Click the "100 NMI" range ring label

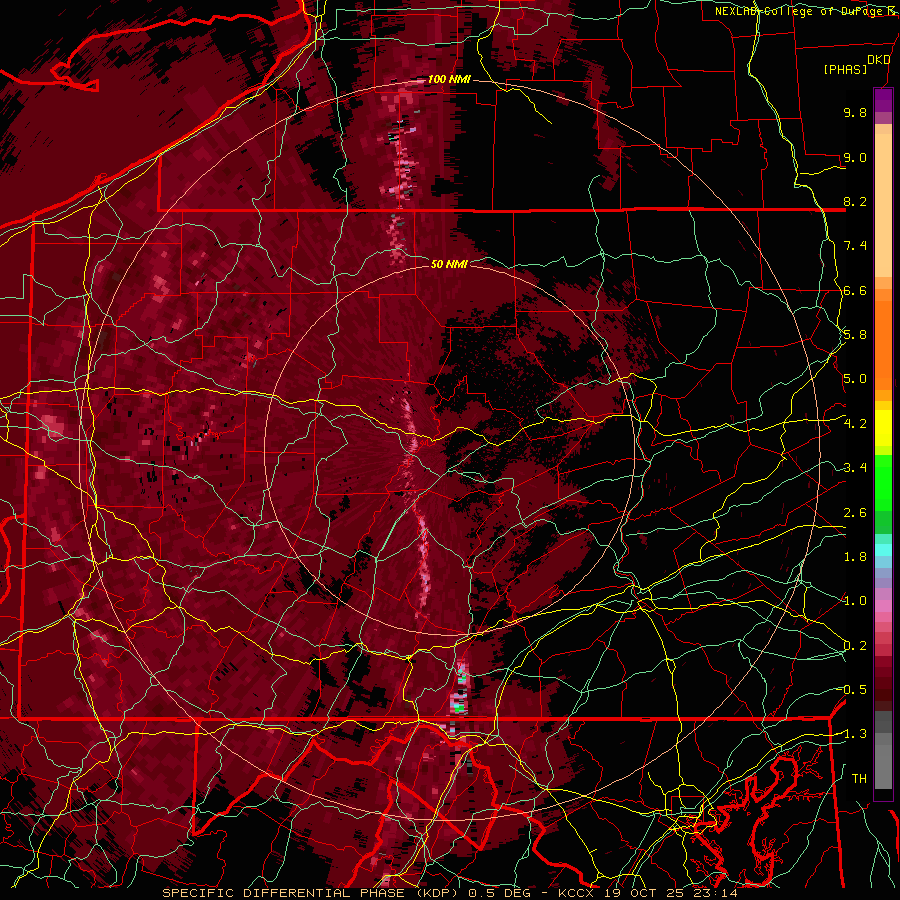[x=449, y=79]
